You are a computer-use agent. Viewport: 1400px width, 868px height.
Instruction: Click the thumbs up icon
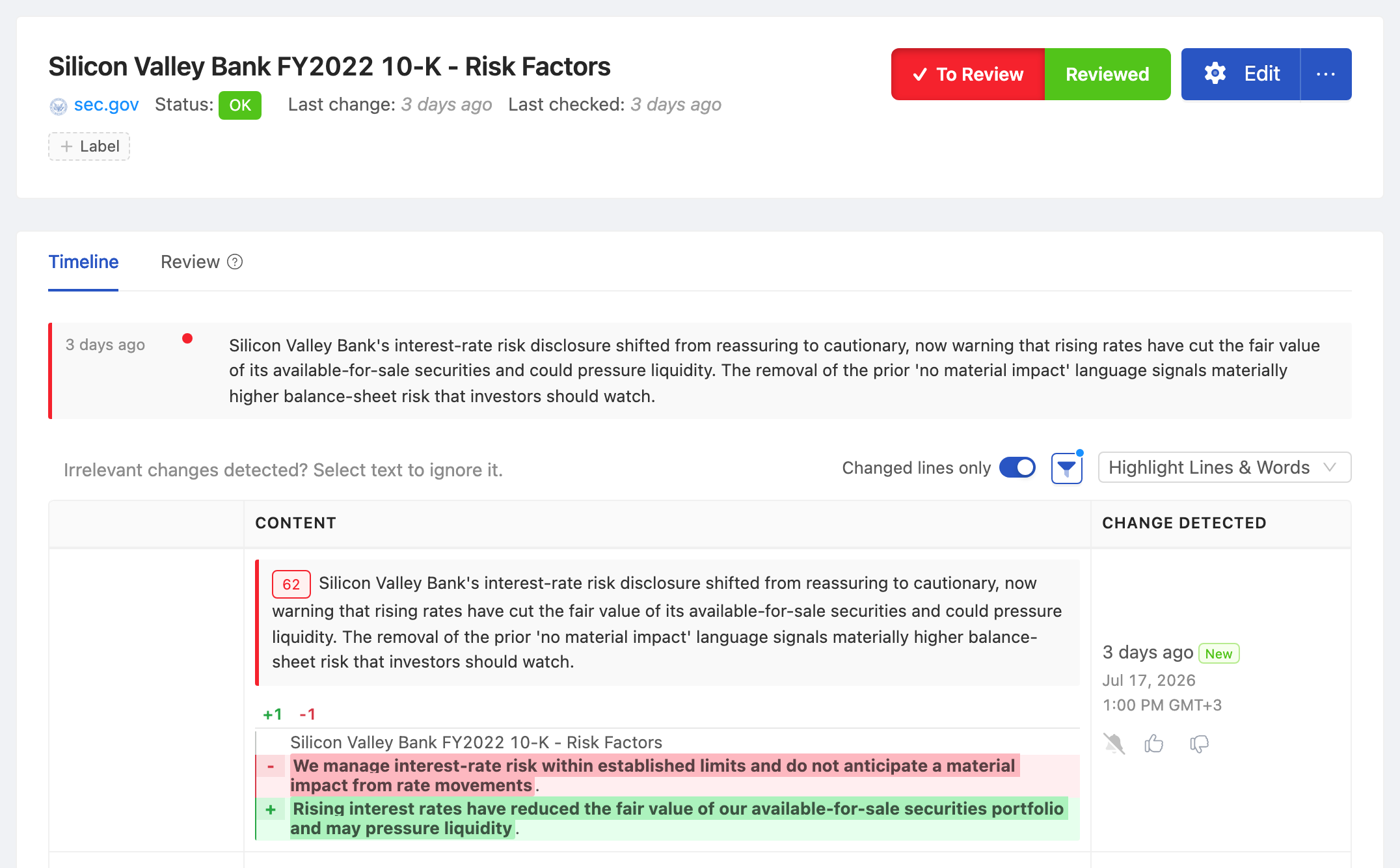1154,743
